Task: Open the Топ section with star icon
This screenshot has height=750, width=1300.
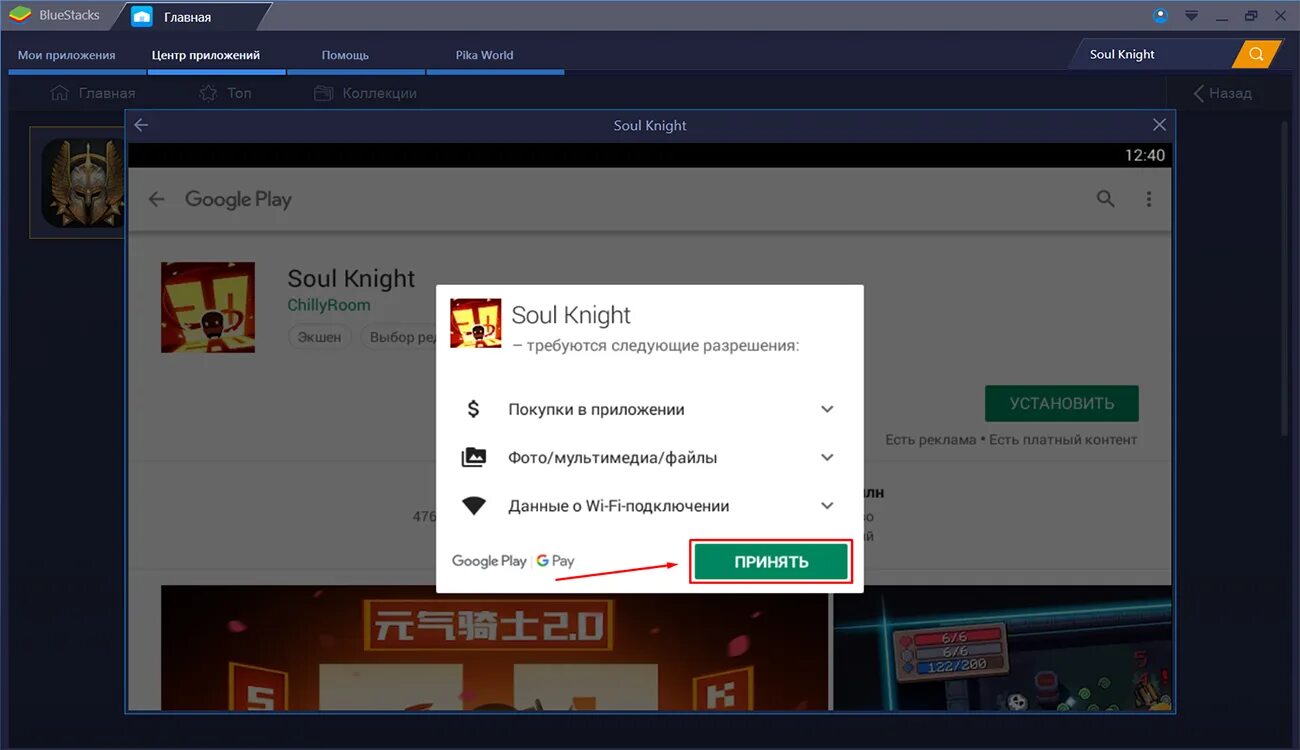Action: [225, 93]
